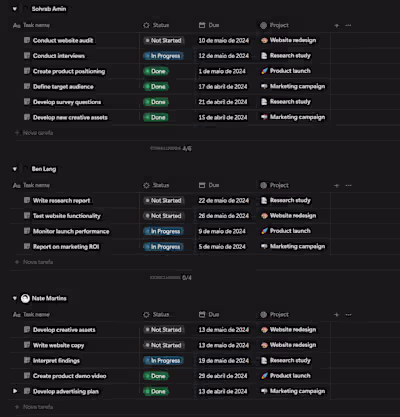Screen dimensions: 400x417
Task: Open Project column header in Ben Lang table
Action: click(x=274, y=185)
